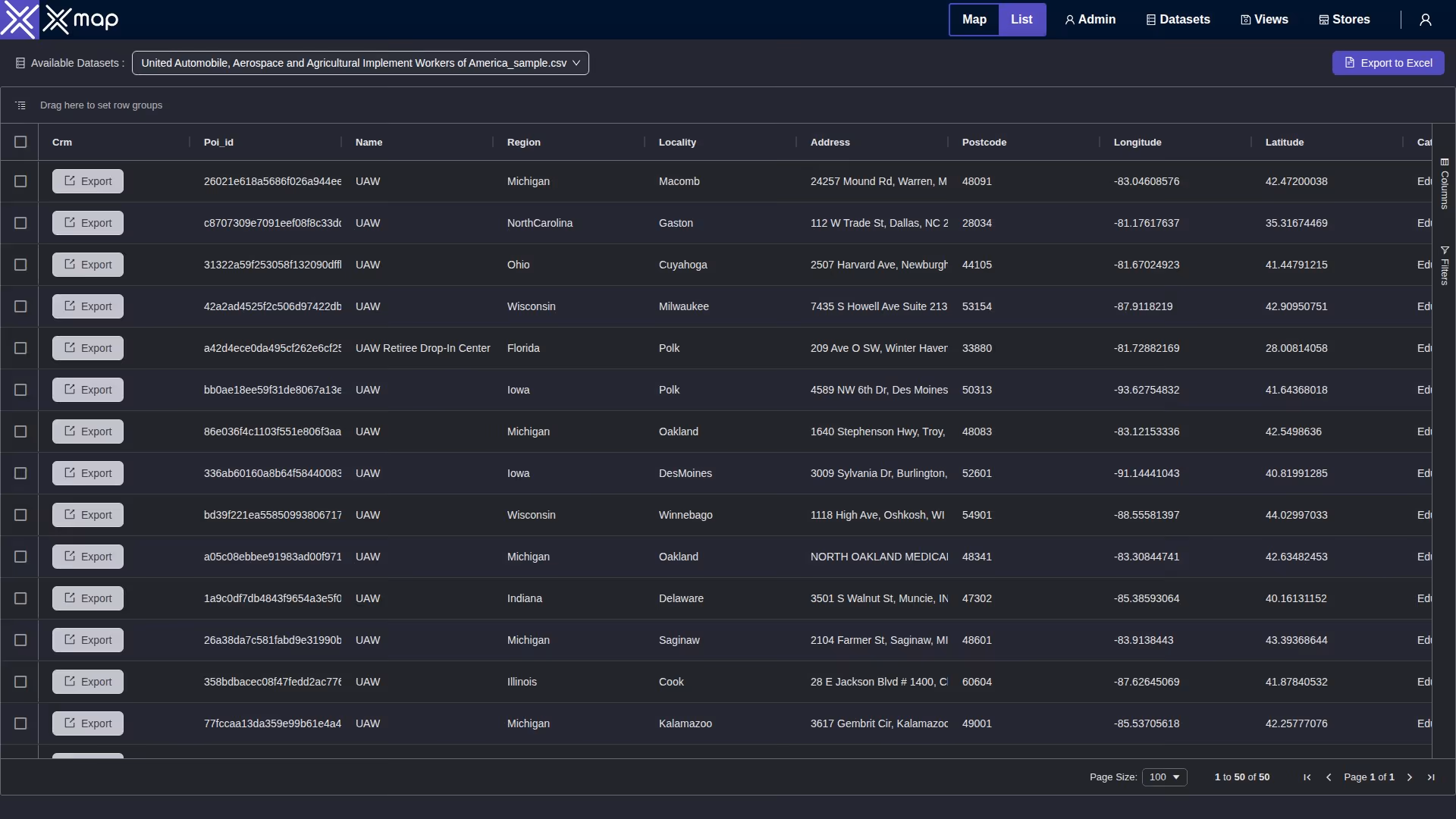Check the row for 1640 Stephenson Hwy
The width and height of the screenshot is (1456, 819).
(20, 431)
